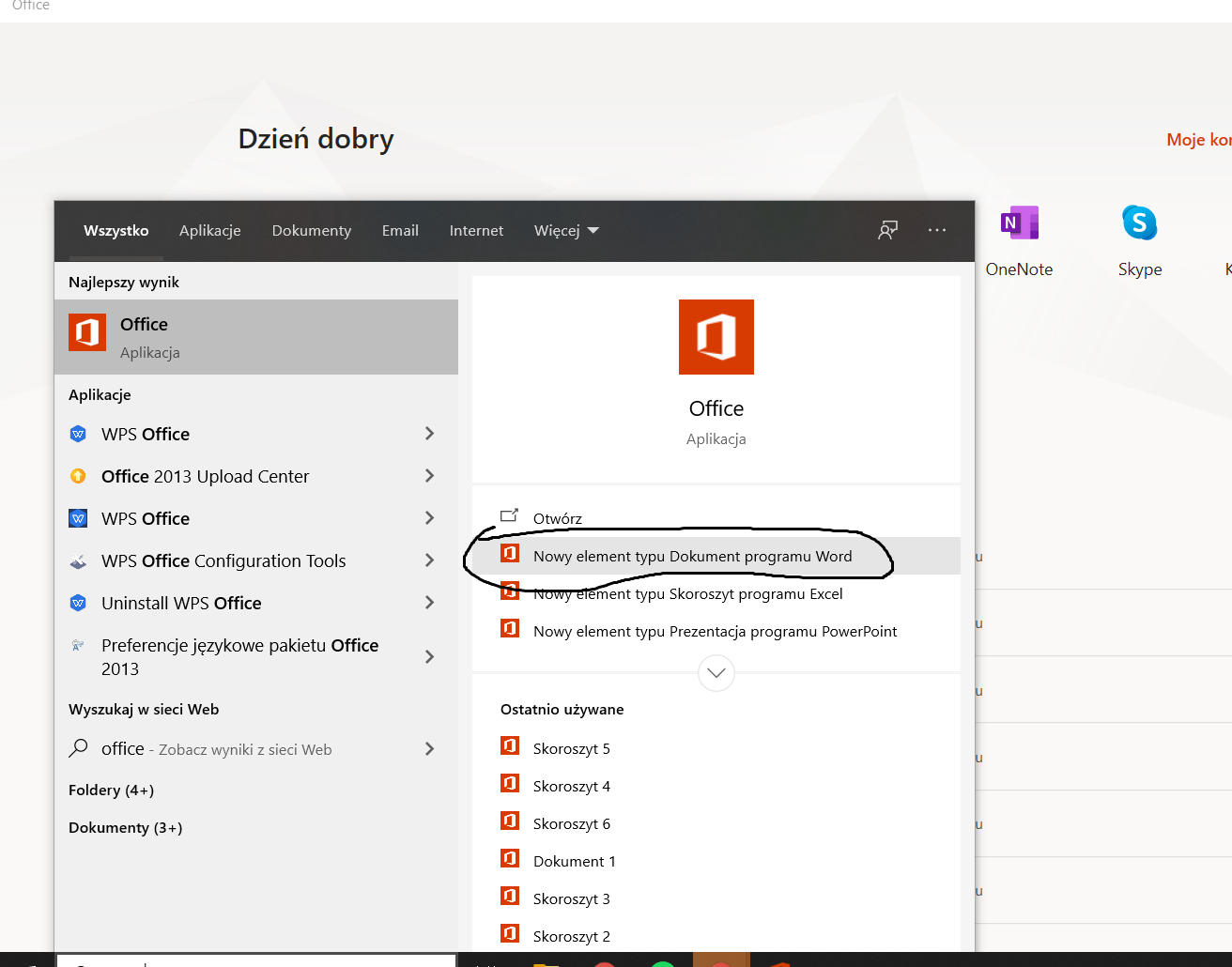Open Skype in the Office window
This screenshot has height=967, width=1232.
pos(1140,242)
